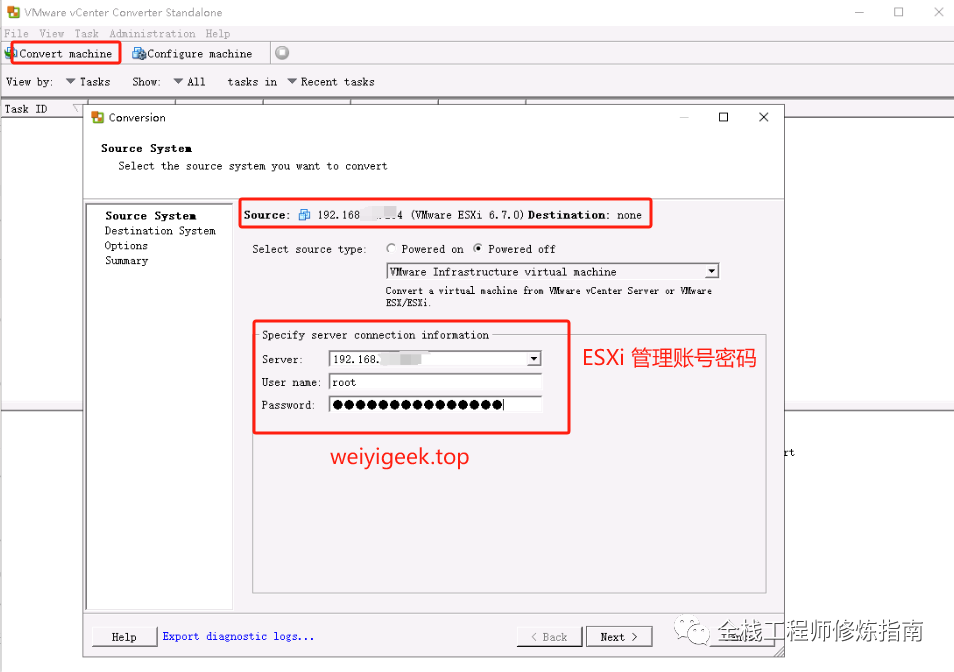Click the Server address text field
The image size is (954, 672).
click(x=428, y=359)
